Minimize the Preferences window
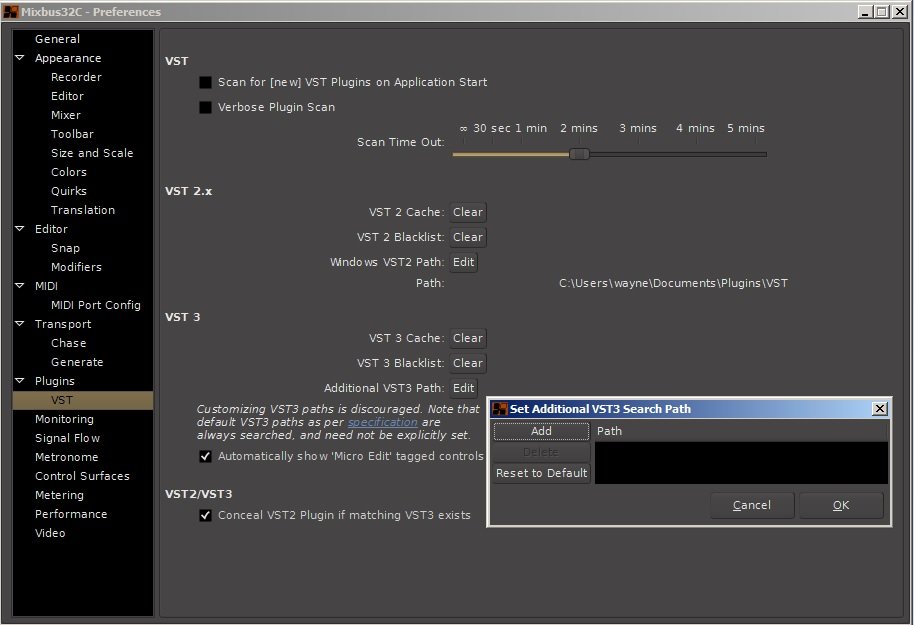Screen dimensions: 914x625 [866, 12]
